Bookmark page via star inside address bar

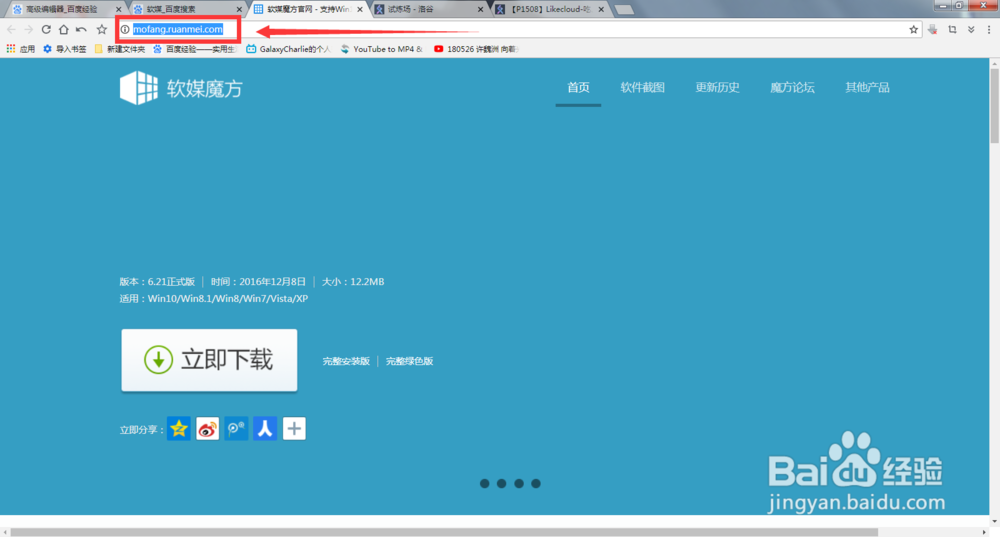pyautogui.click(x=913, y=29)
